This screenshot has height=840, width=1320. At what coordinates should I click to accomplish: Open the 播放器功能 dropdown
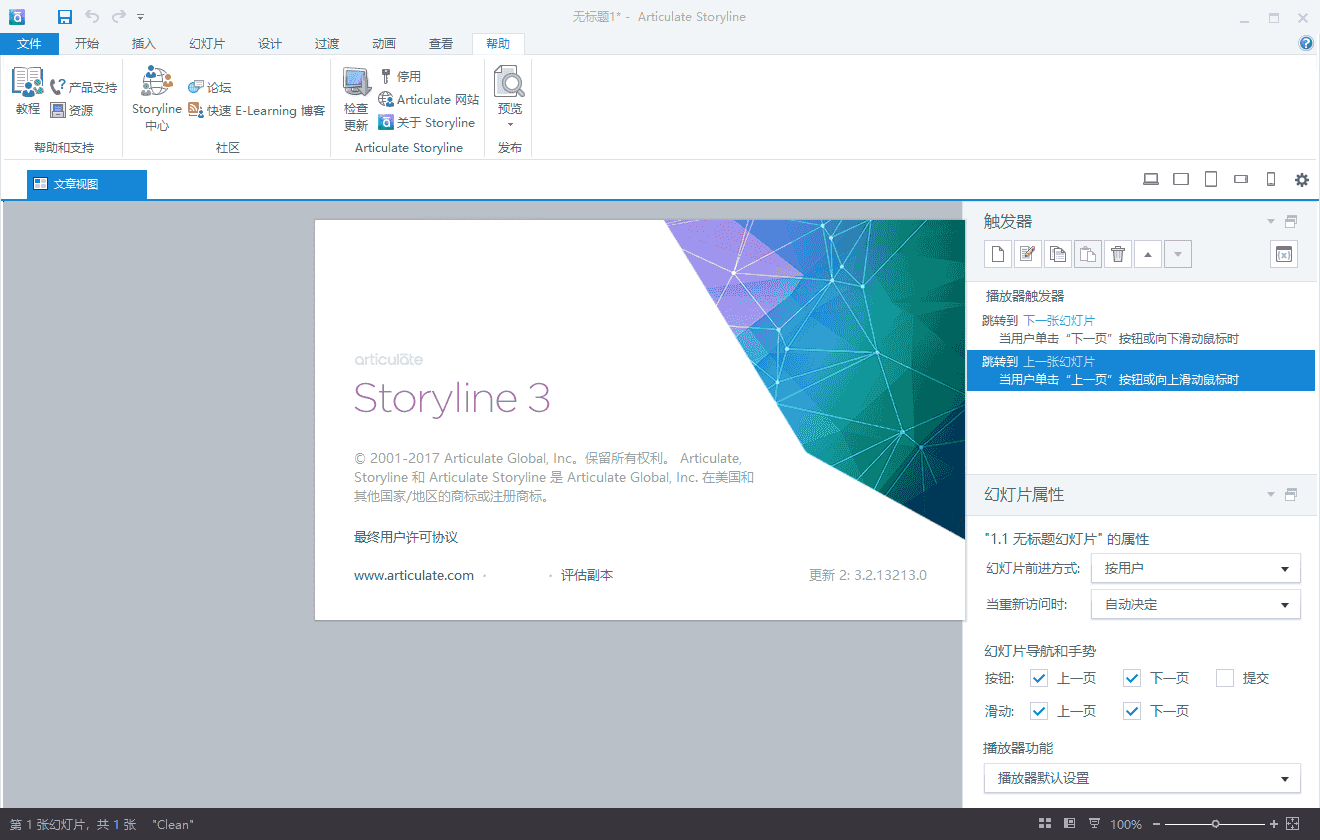pos(1142,778)
